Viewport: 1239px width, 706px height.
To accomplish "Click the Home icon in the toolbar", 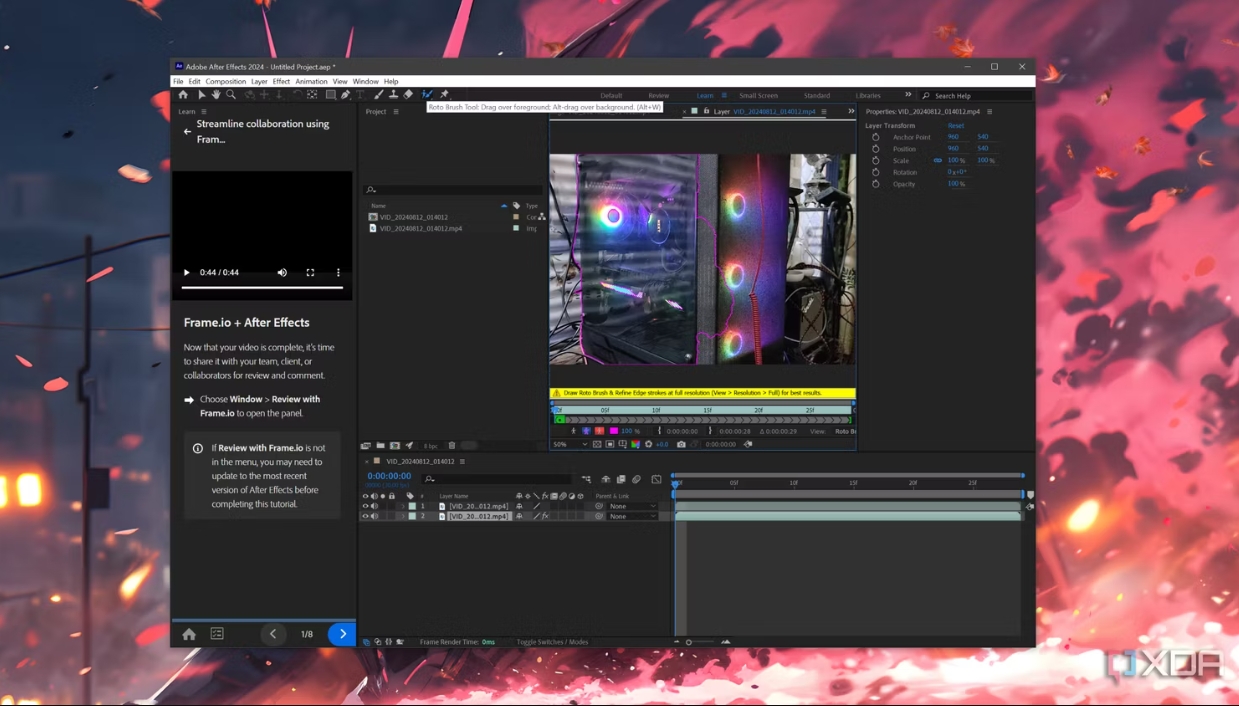I will (183, 94).
